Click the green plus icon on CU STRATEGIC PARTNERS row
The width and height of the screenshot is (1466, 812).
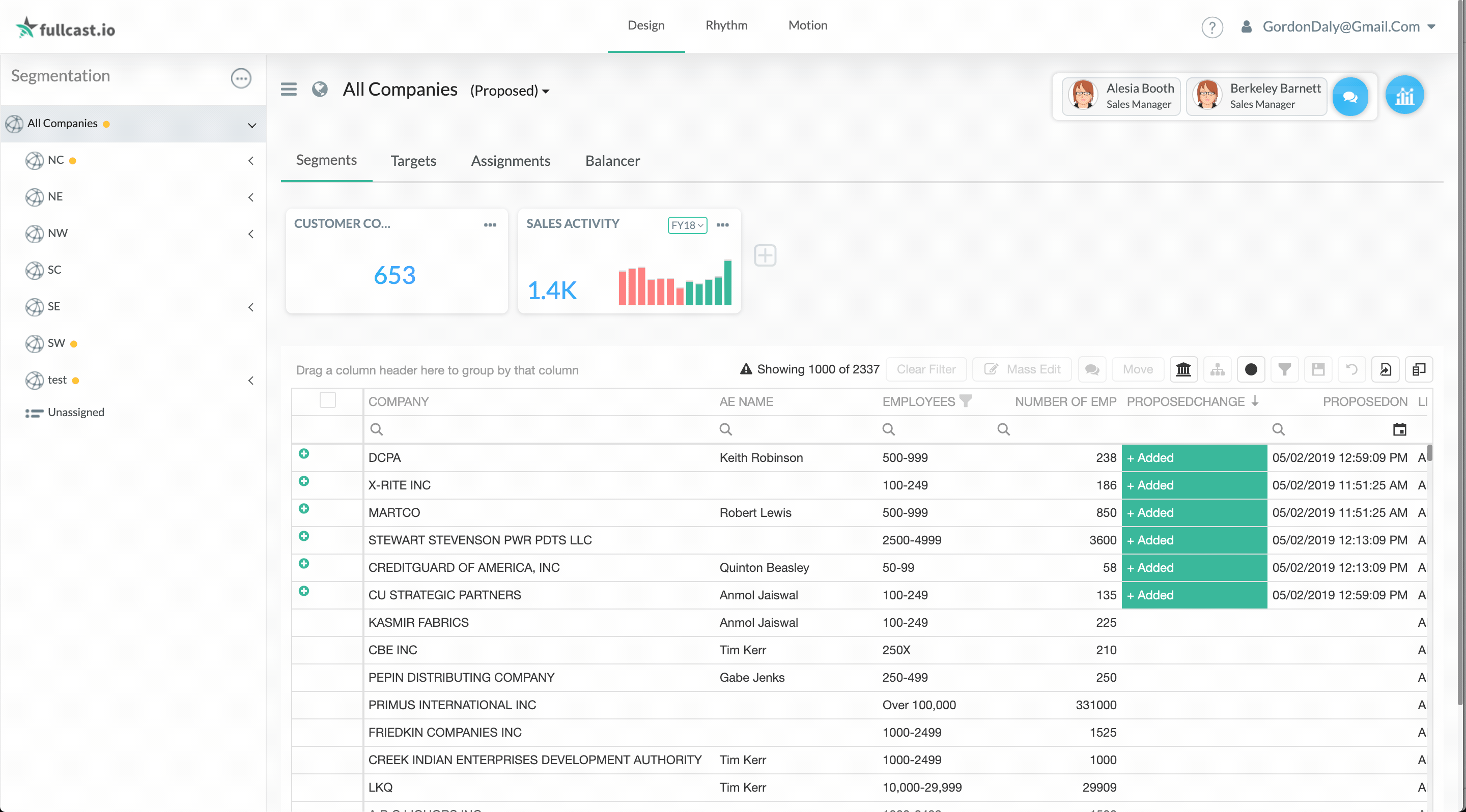pos(304,591)
